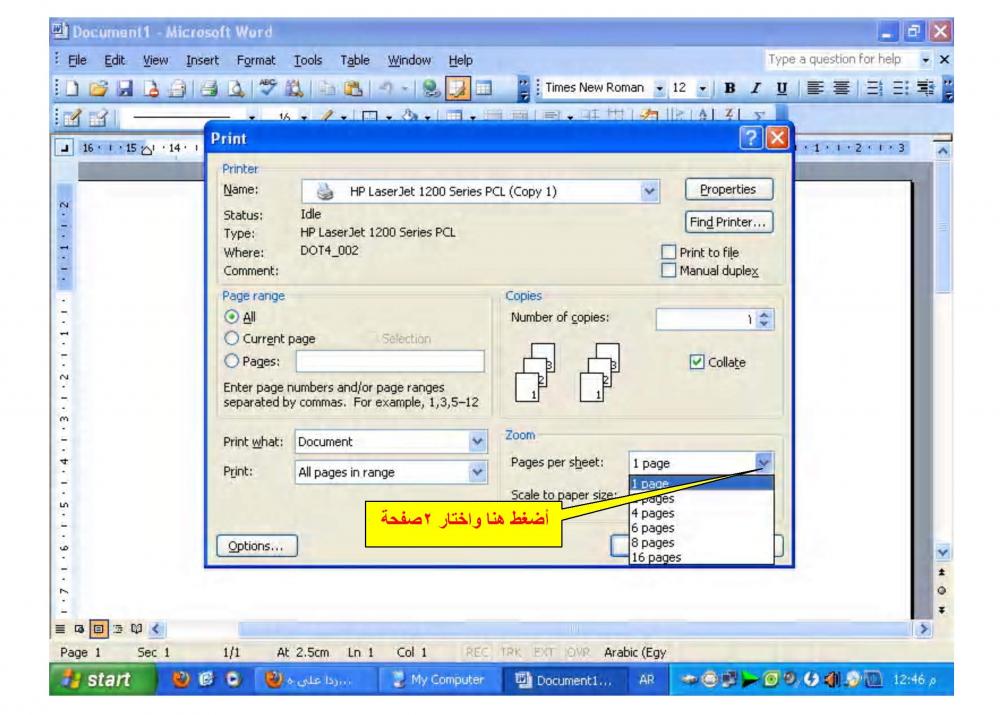1000x715 pixels.
Task: Toggle Underline formatting
Action: pos(782,88)
